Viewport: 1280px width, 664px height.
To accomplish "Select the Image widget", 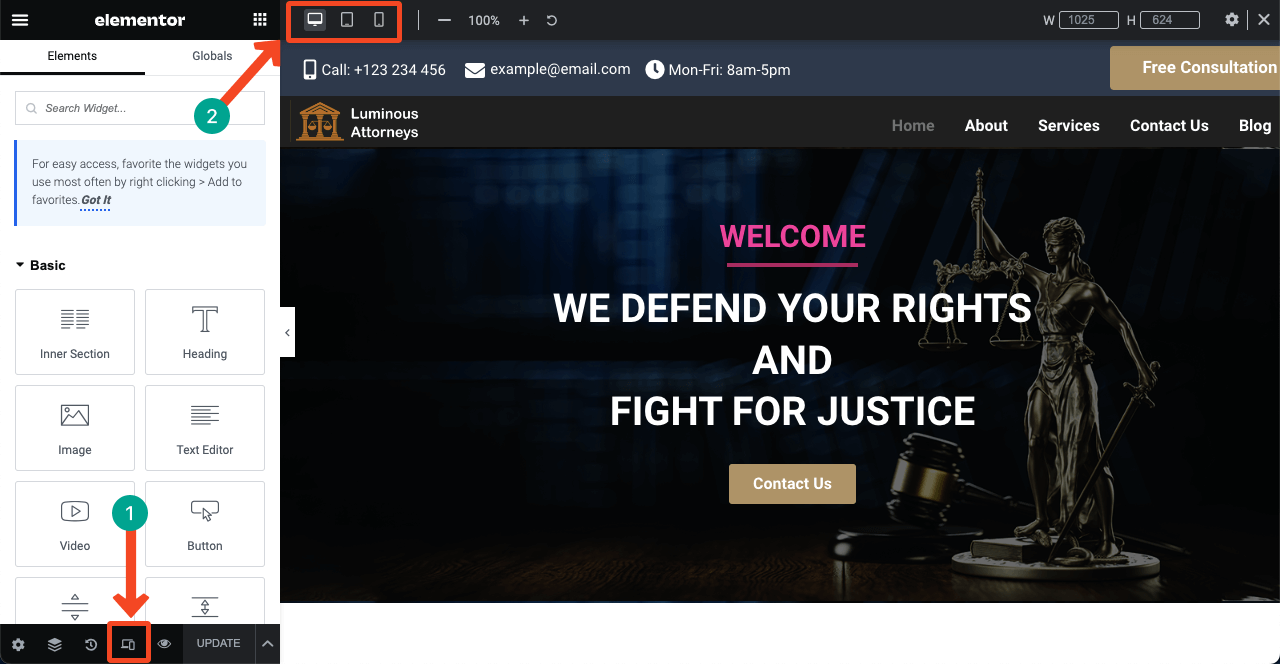I will coord(75,428).
